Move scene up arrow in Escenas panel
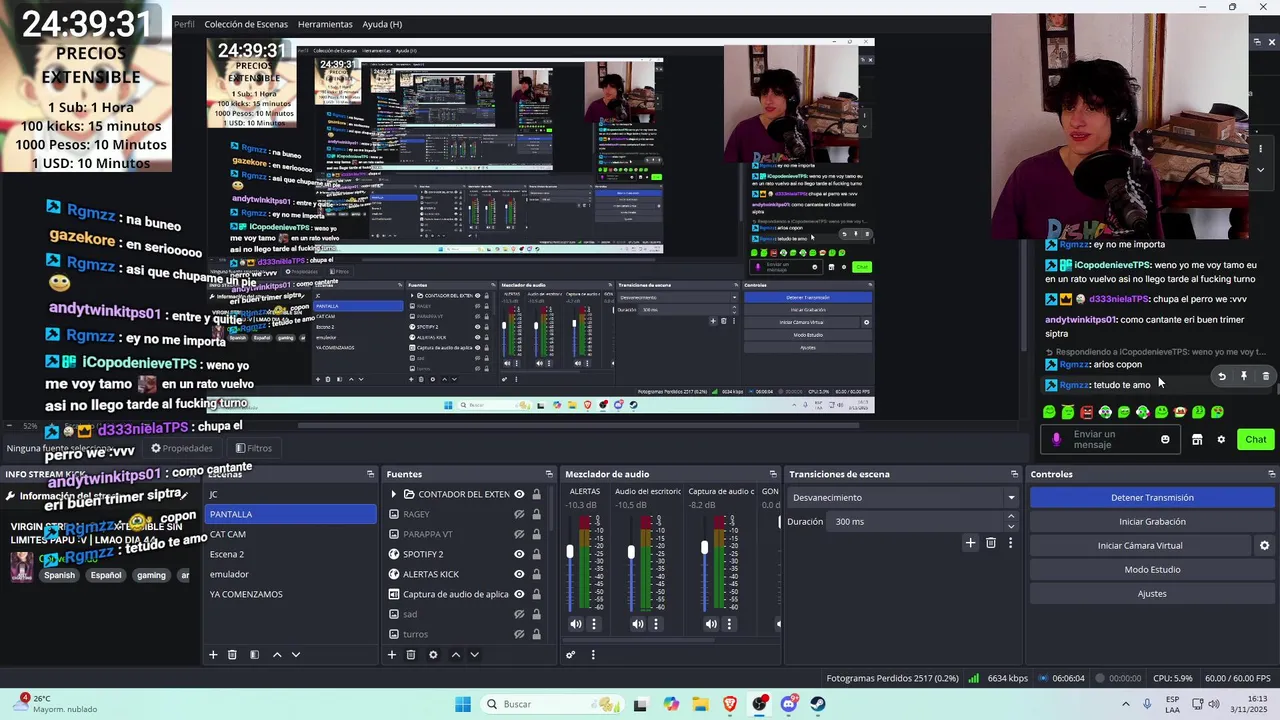Image resolution: width=1280 pixels, height=720 pixels. pos(277,655)
